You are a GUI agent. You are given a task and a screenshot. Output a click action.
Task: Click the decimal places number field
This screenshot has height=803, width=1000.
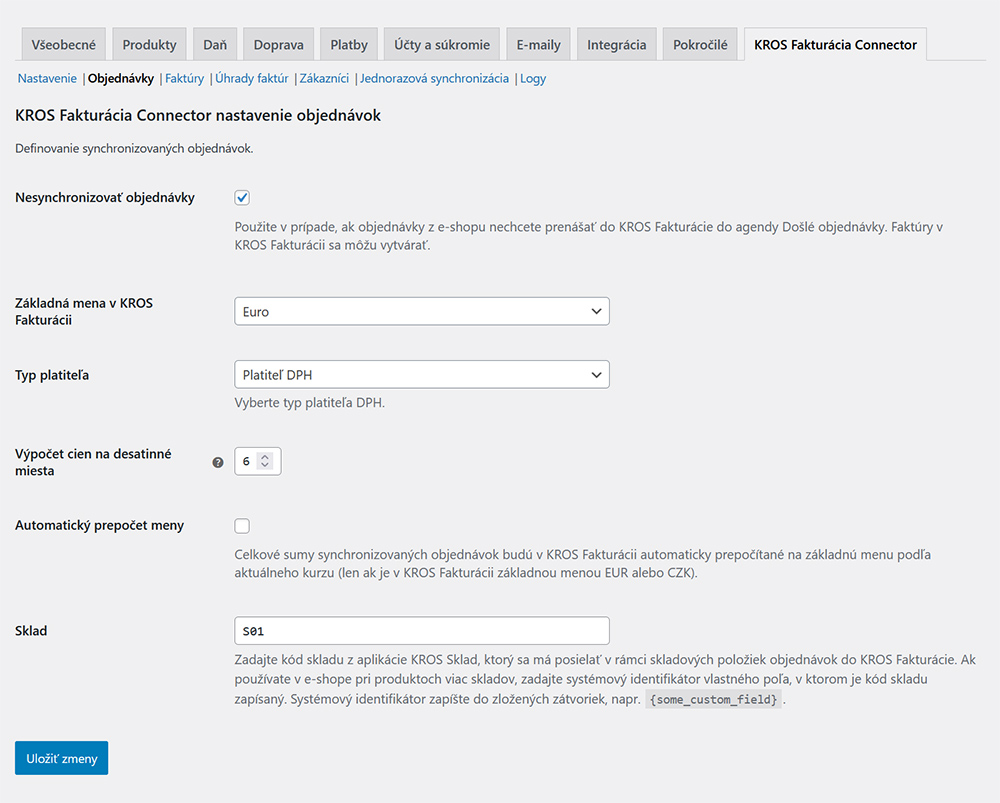click(x=258, y=461)
